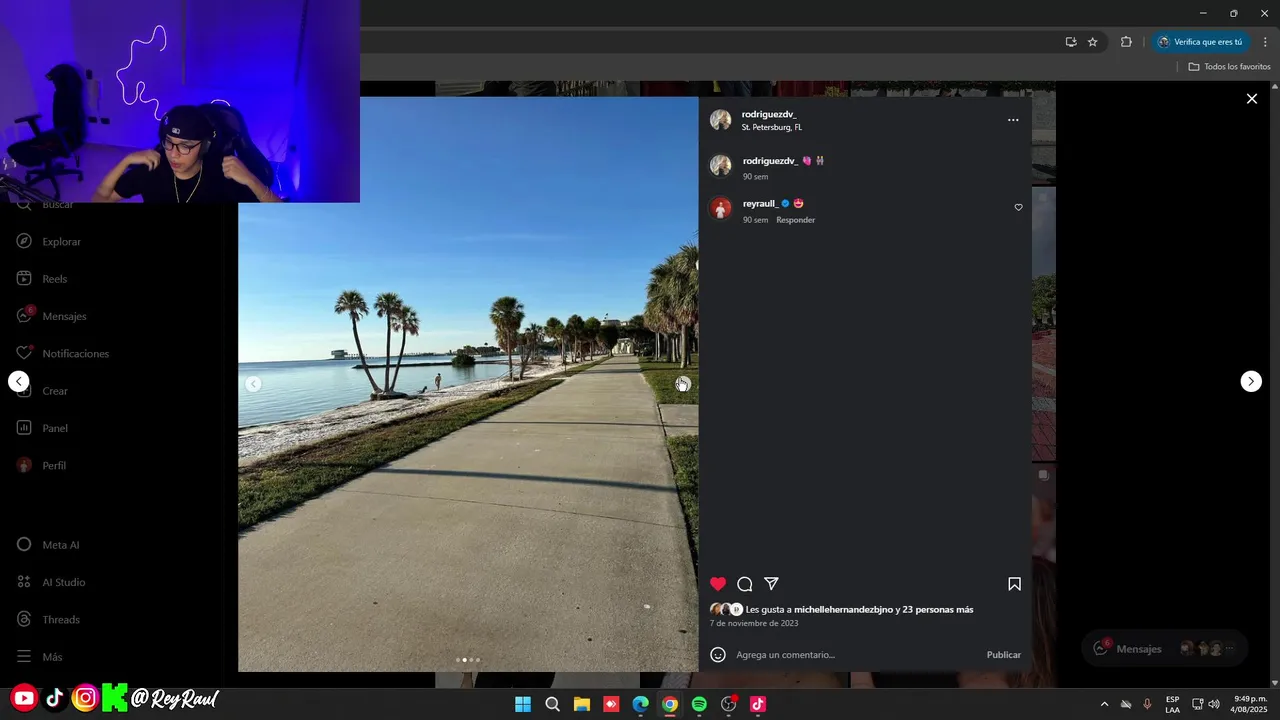The height and width of the screenshot is (720, 1280).
Task: Open Perfil in the Instagram sidebar
Action: (43, 466)
